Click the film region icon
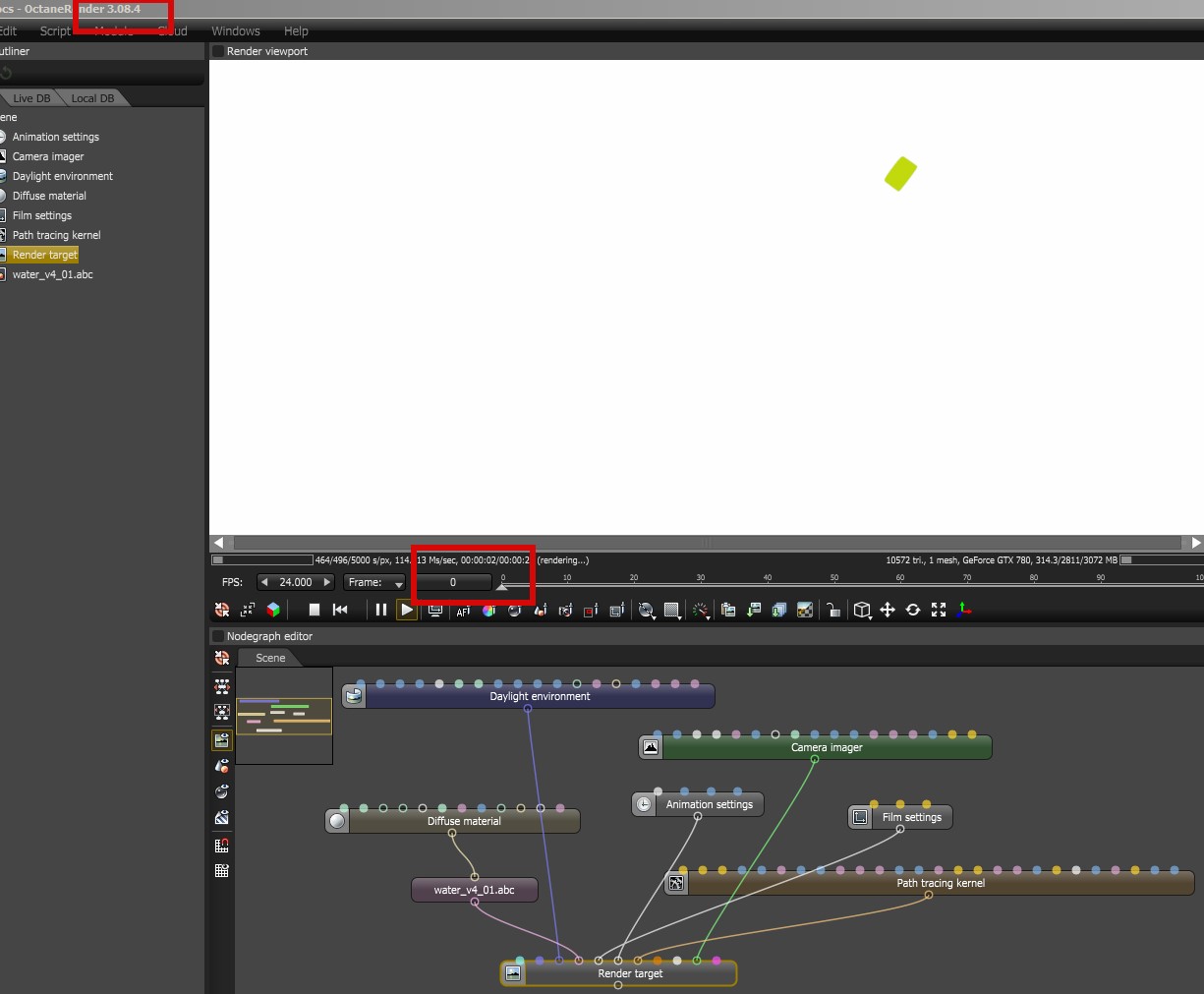The width and height of the screenshot is (1204, 994). tap(616, 611)
